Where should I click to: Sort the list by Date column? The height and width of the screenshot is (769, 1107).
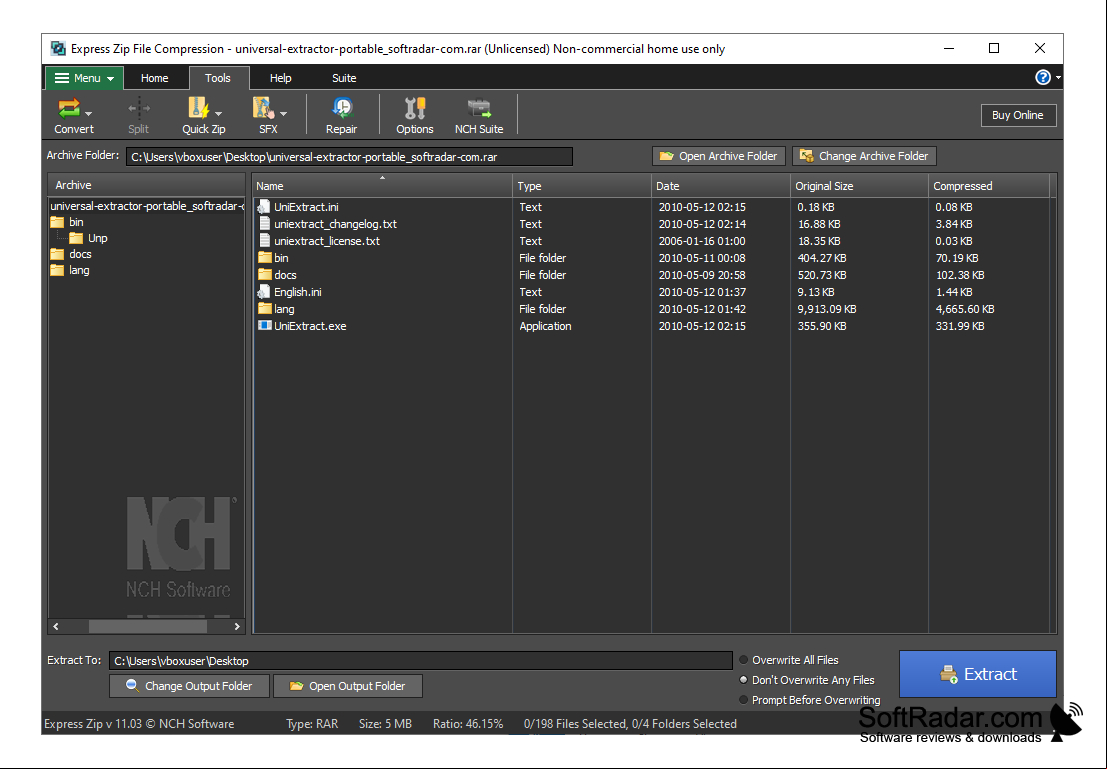click(721, 186)
